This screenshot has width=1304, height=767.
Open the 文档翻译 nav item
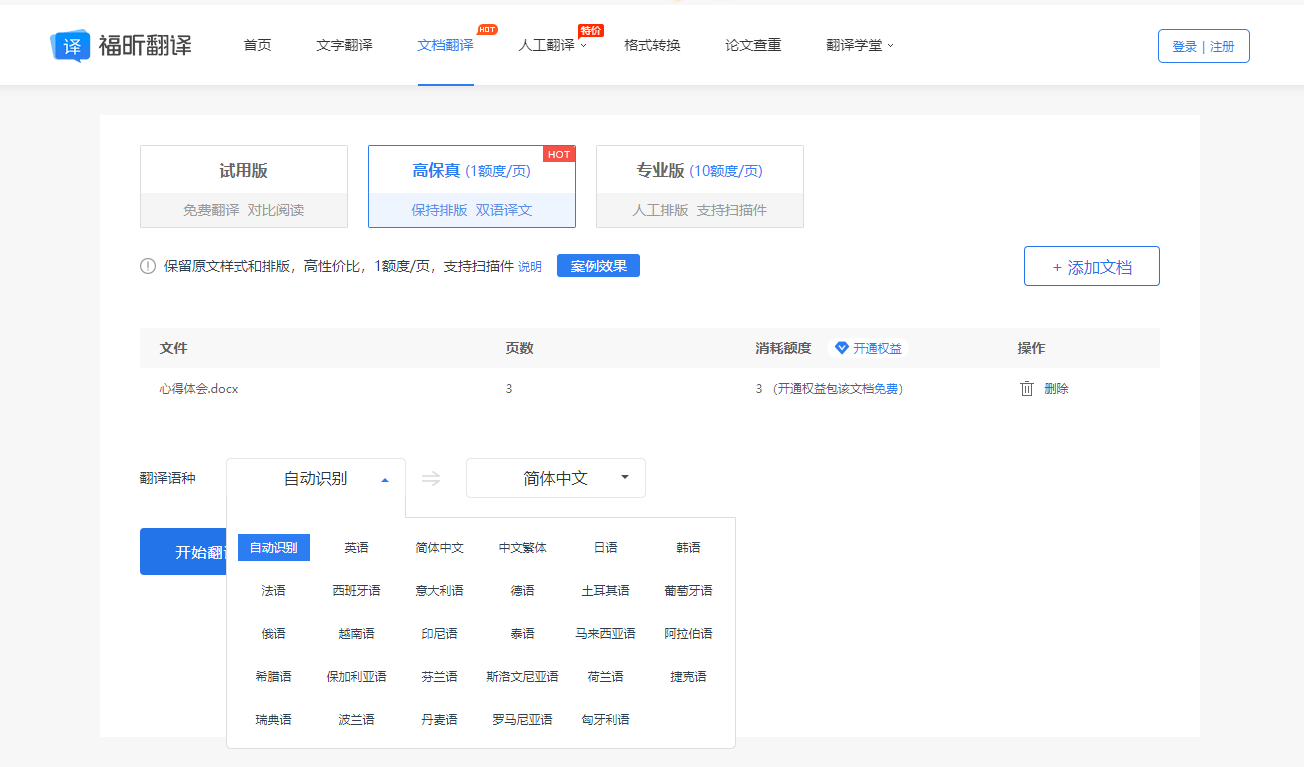point(445,45)
